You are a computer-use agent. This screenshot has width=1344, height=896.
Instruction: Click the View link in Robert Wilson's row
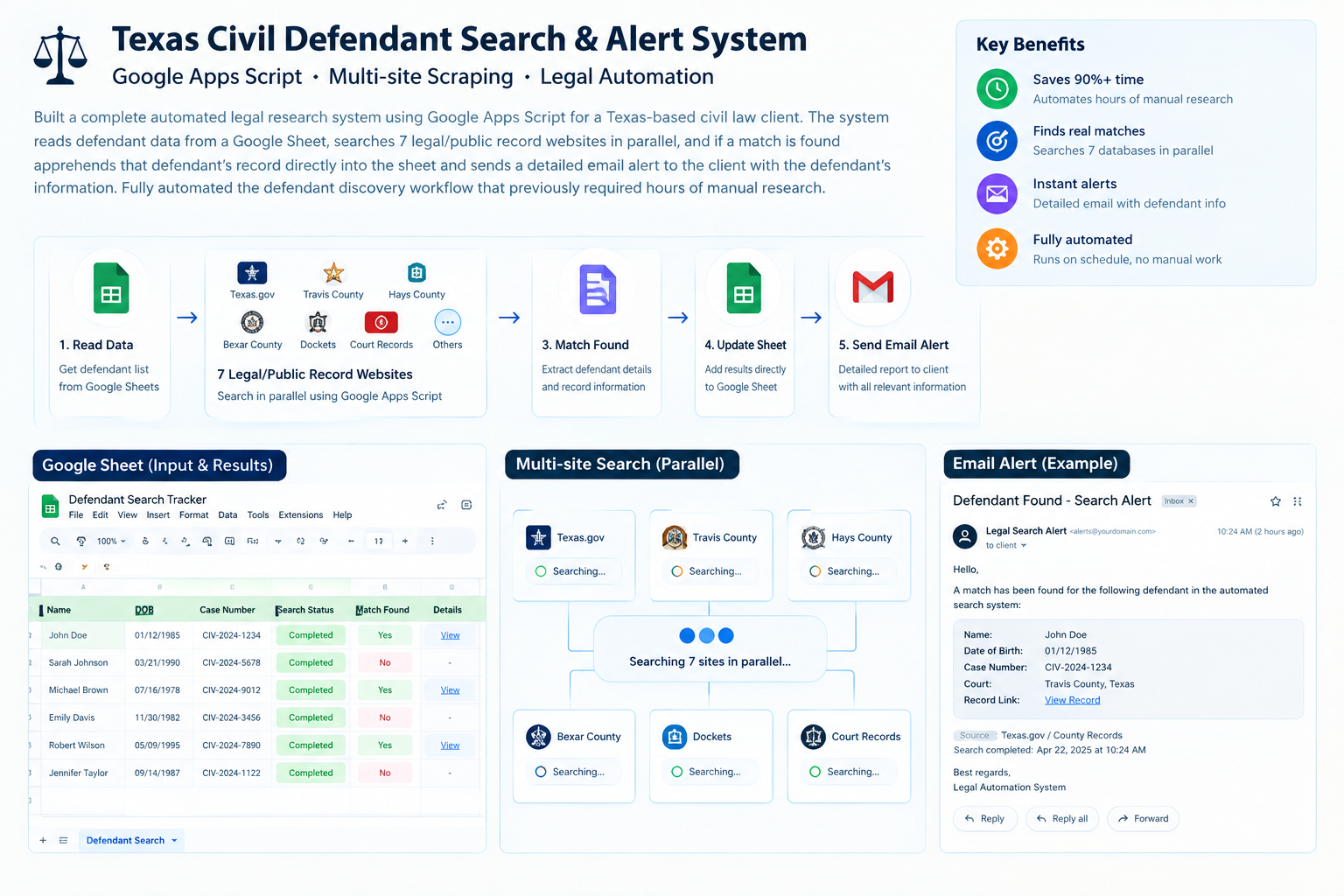450,745
